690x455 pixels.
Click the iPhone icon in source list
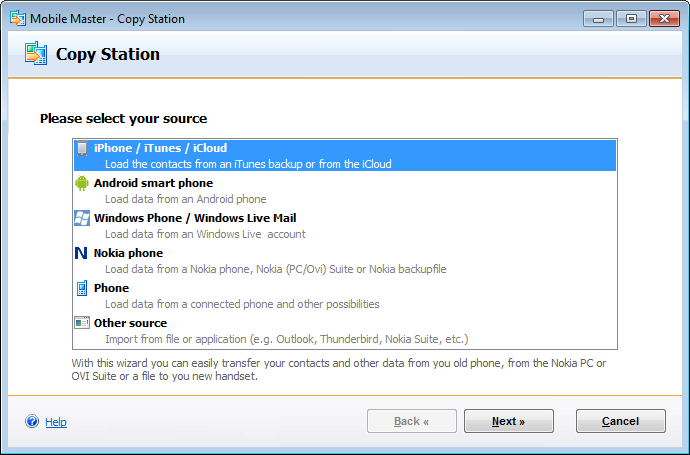[x=82, y=149]
